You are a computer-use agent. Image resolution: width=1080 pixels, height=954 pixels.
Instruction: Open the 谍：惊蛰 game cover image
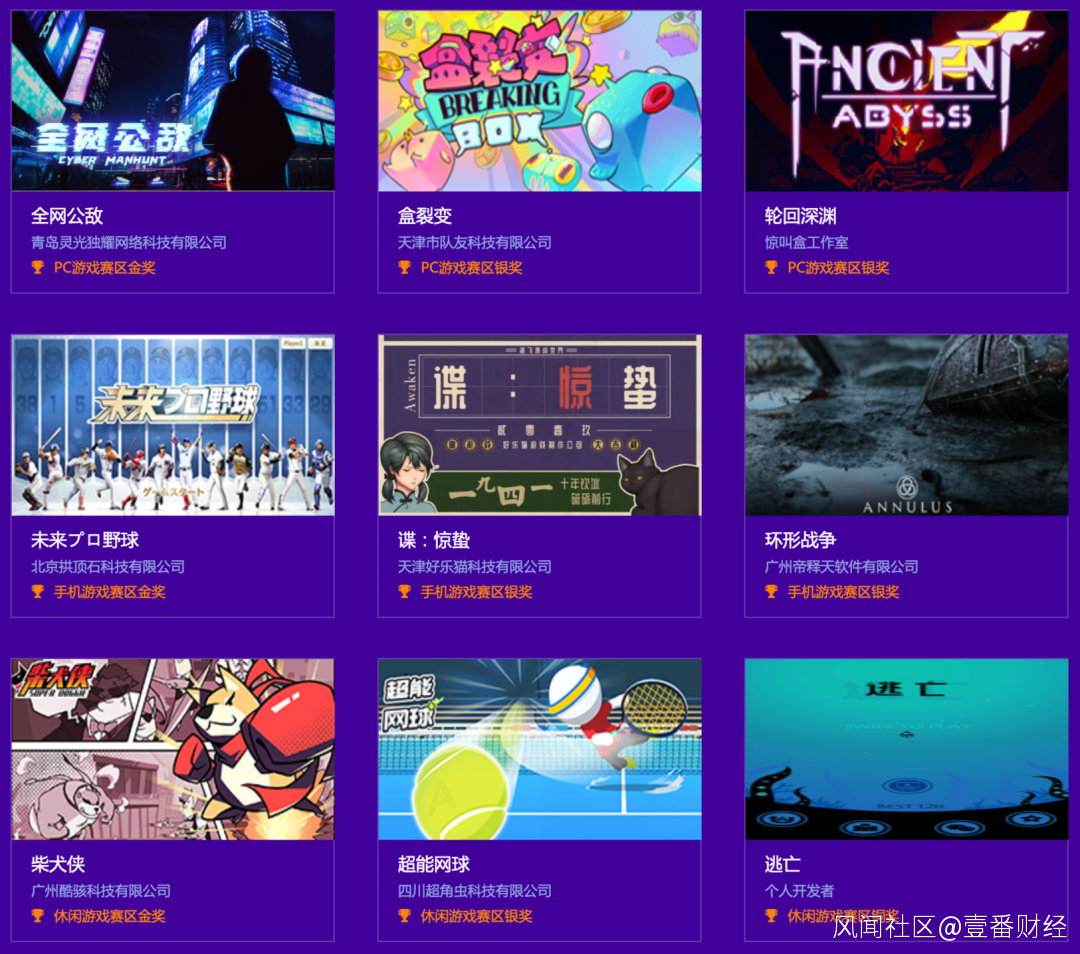coord(539,425)
